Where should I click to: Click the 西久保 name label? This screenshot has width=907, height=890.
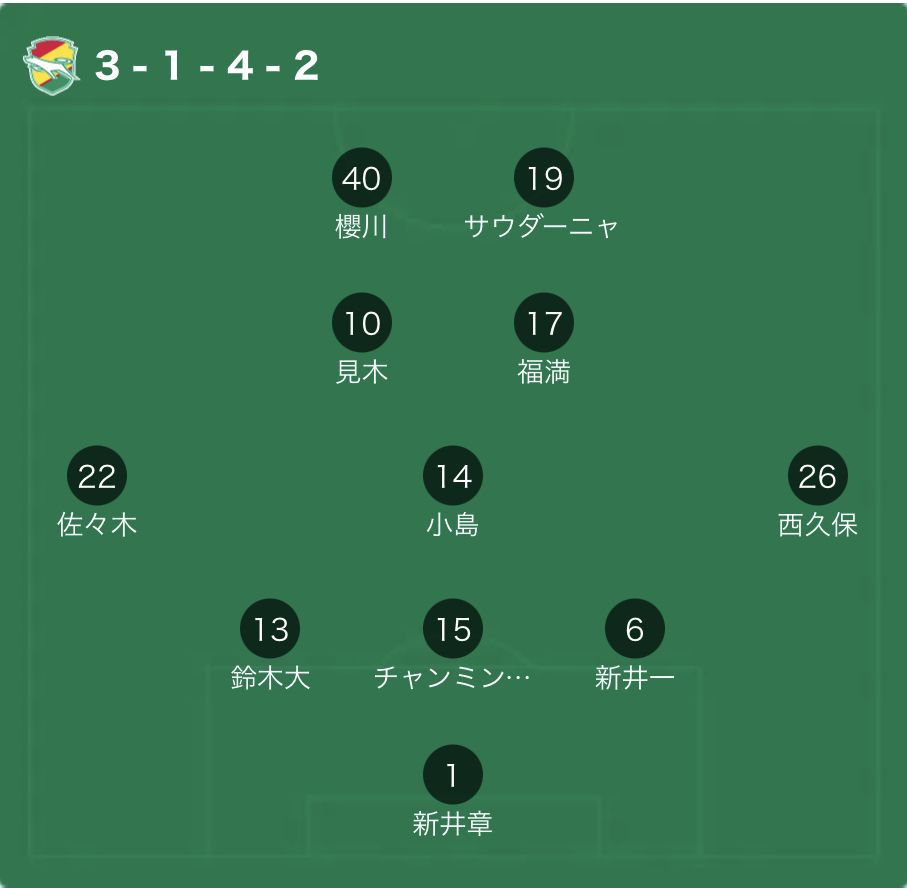pyautogui.click(x=818, y=525)
